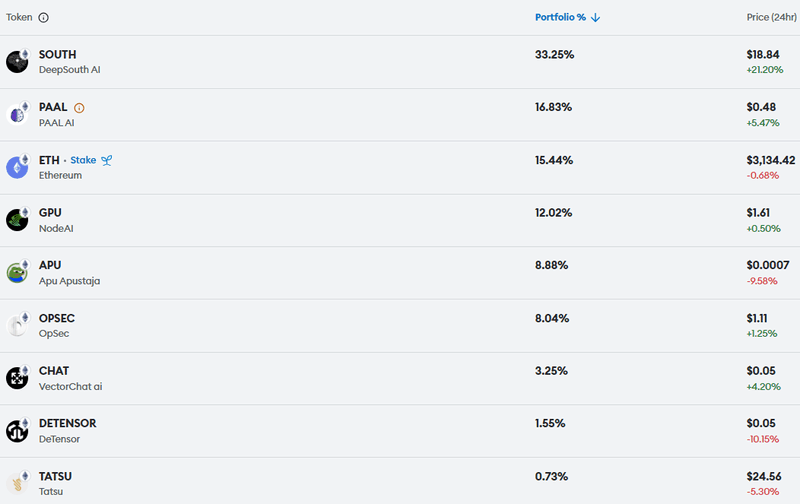Click the DETENSOR token icon
Image resolution: width=800 pixels, height=504 pixels.
point(17,431)
